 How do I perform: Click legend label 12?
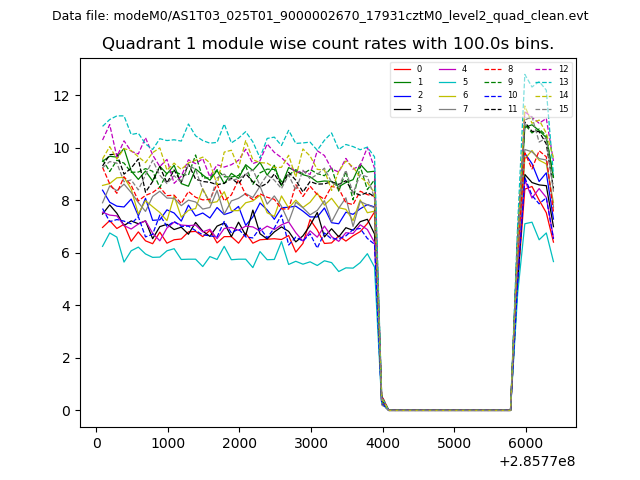(563, 69)
